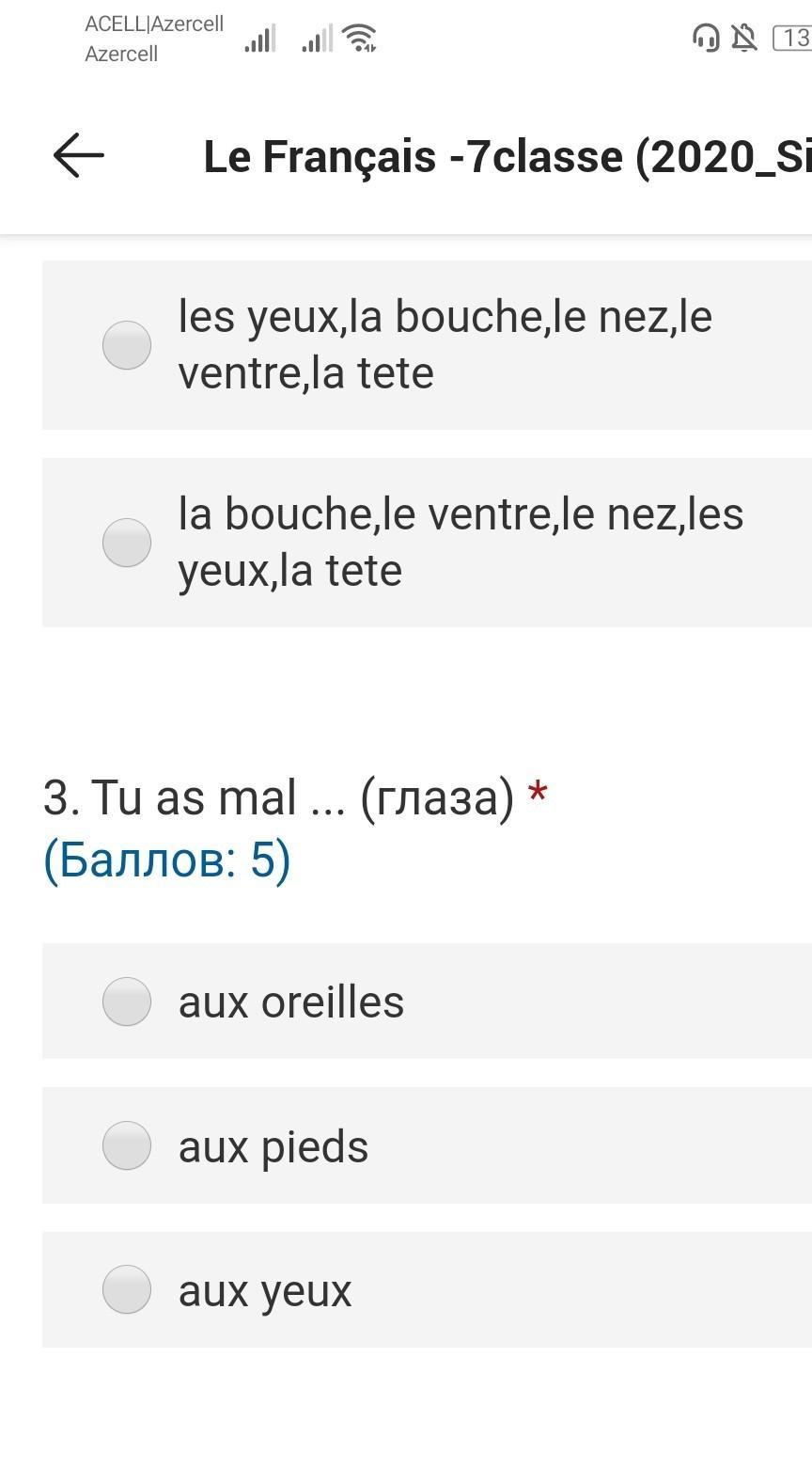812x1483 pixels.
Task: Tap the 'aux yeux' answer text
Action: coord(265,1290)
